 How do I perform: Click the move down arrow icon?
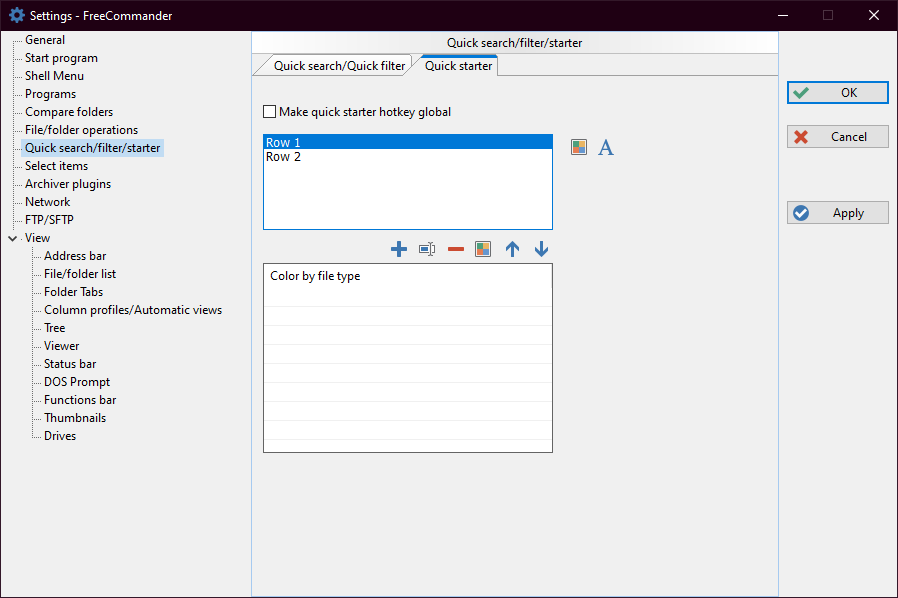point(541,249)
